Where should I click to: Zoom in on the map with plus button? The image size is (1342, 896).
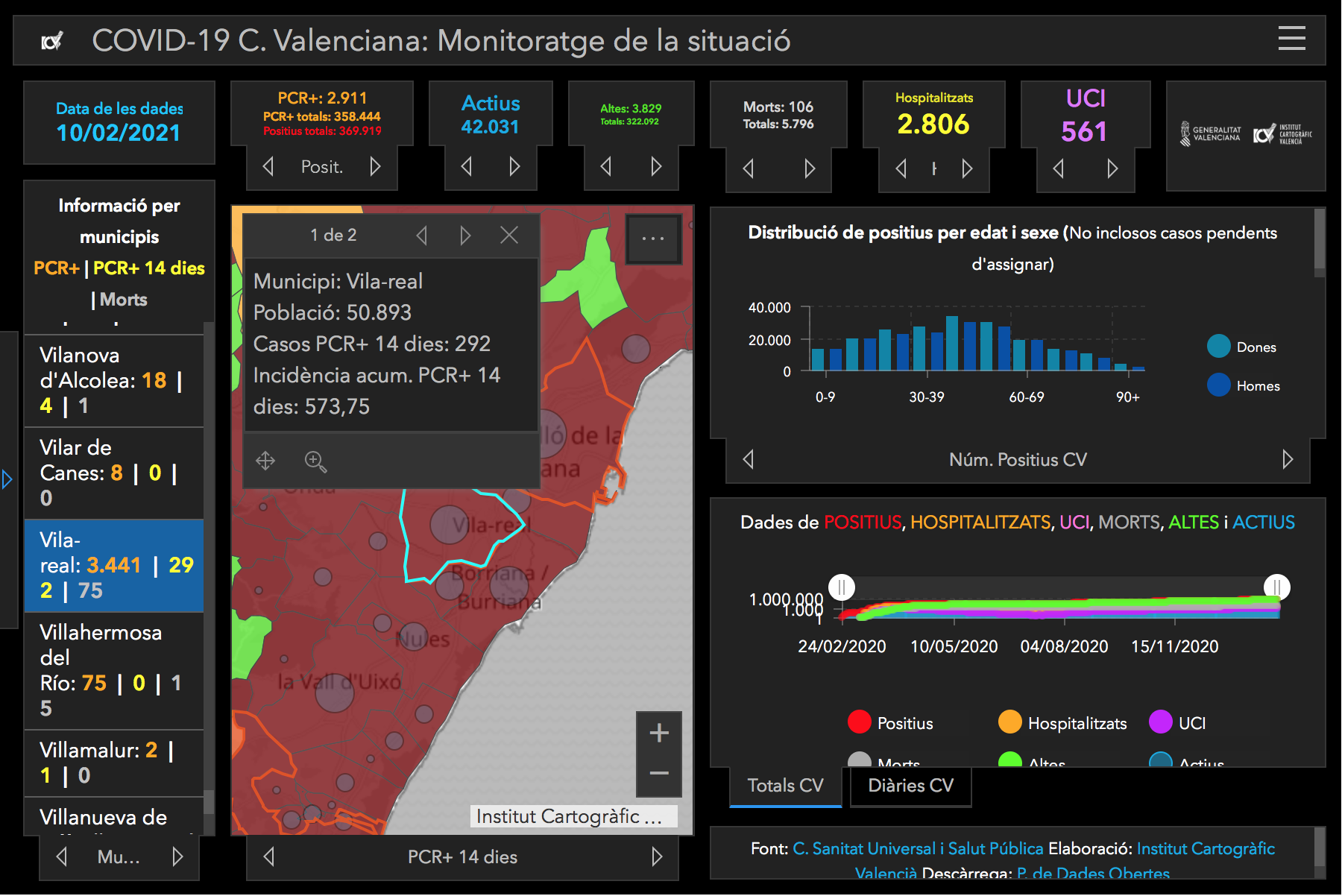coord(658,733)
